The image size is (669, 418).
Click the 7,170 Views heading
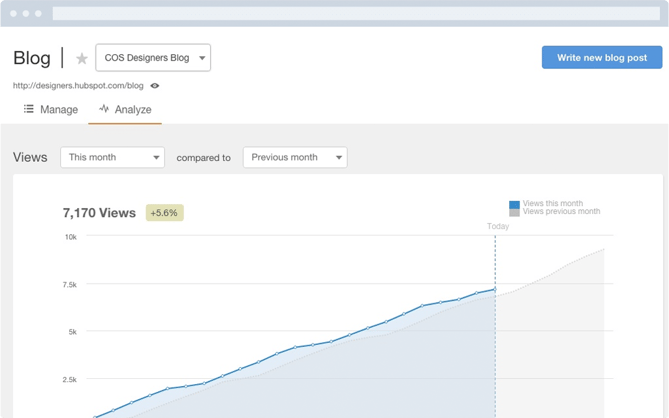click(99, 213)
